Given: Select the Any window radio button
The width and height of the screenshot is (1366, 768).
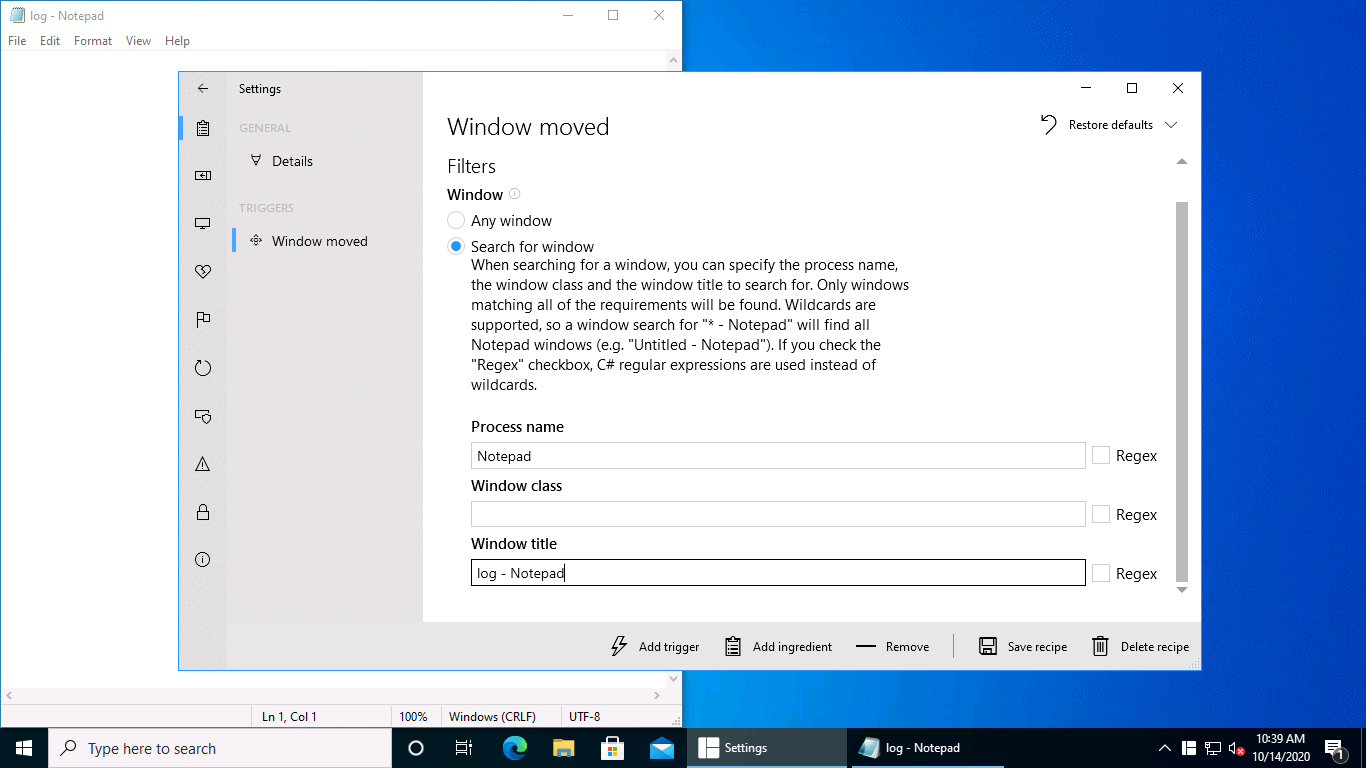Looking at the screenshot, I should point(456,221).
